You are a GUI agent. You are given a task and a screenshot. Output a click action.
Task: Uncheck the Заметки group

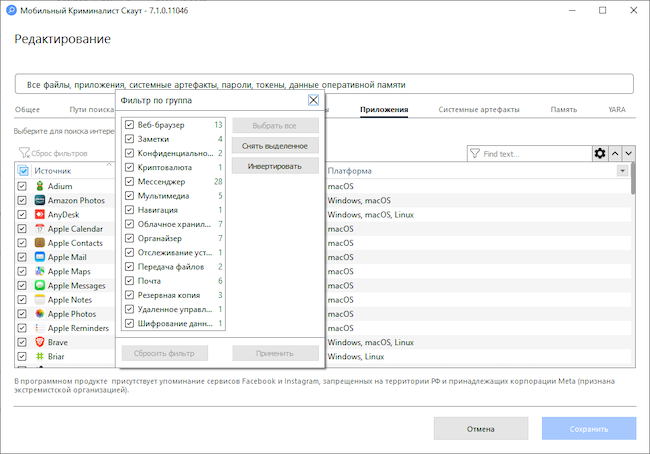[129, 139]
